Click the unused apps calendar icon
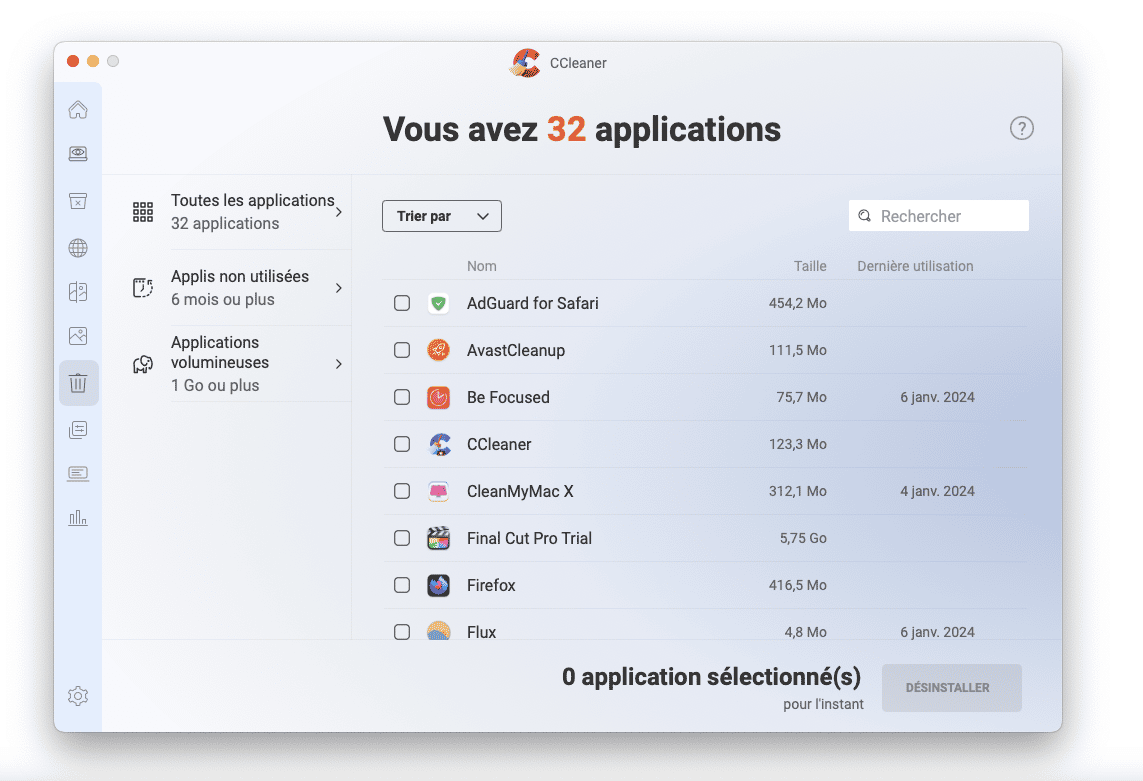This screenshot has width=1143, height=781. [x=143, y=287]
